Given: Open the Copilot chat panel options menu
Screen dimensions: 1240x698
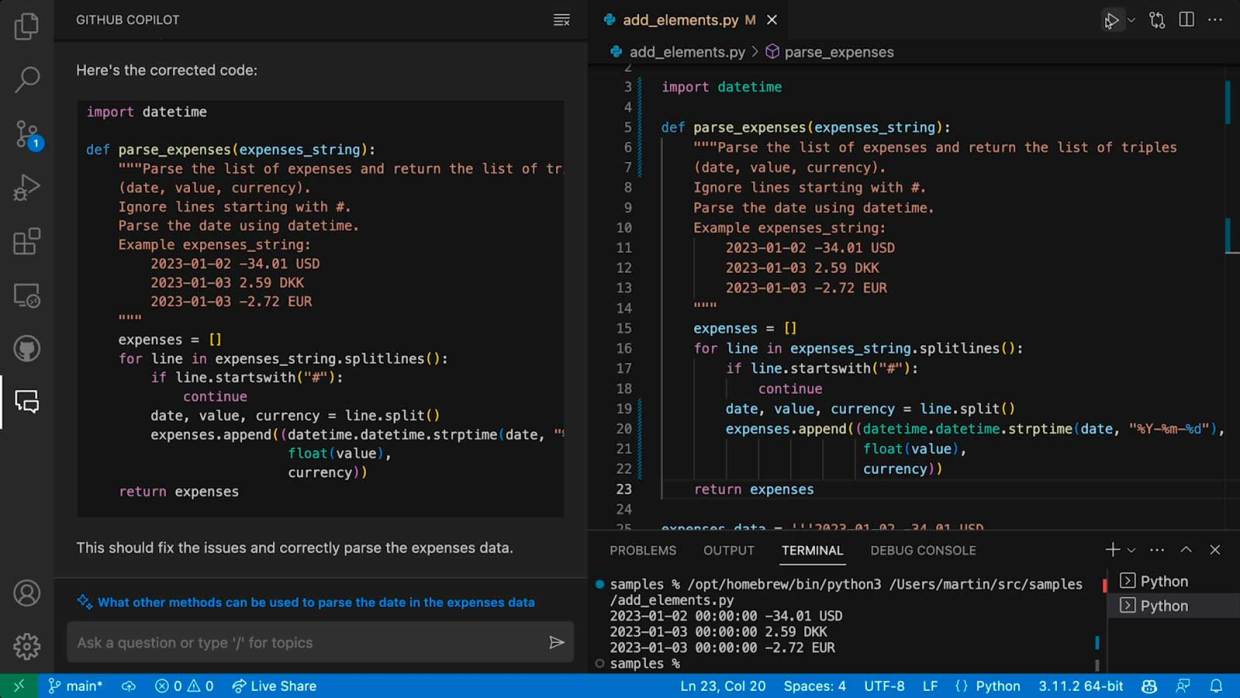Looking at the screenshot, I should click(x=562, y=20).
